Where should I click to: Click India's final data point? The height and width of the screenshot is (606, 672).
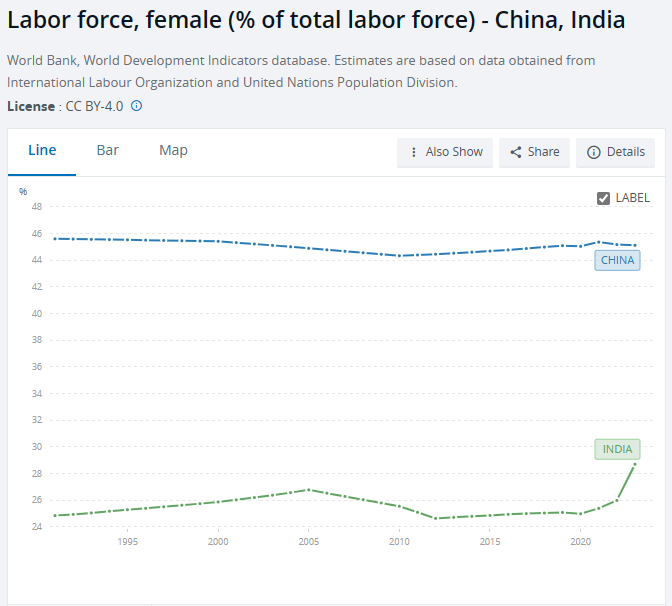pyautogui.click(x=635, y=464)
